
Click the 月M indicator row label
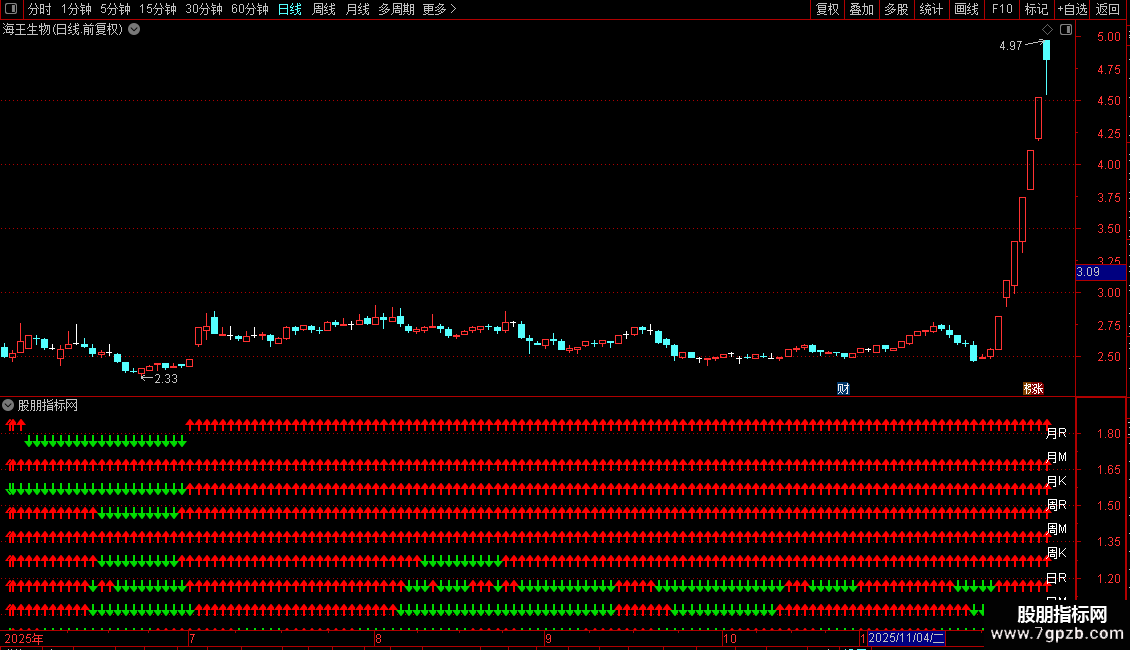(x=1056, y=457)
